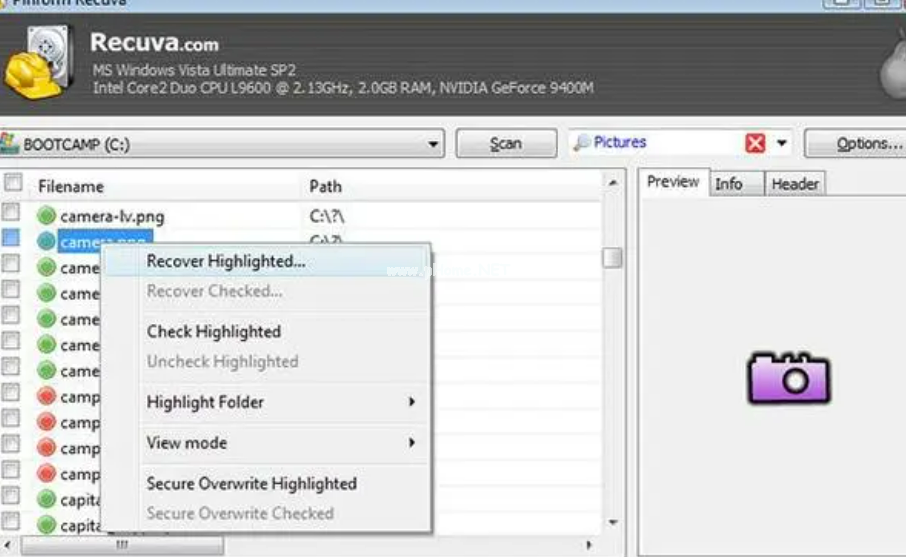Click the magnifier icon in Pictures filter box
The width and height of the screenshot is (906, 557).
(x=582, y=143)
